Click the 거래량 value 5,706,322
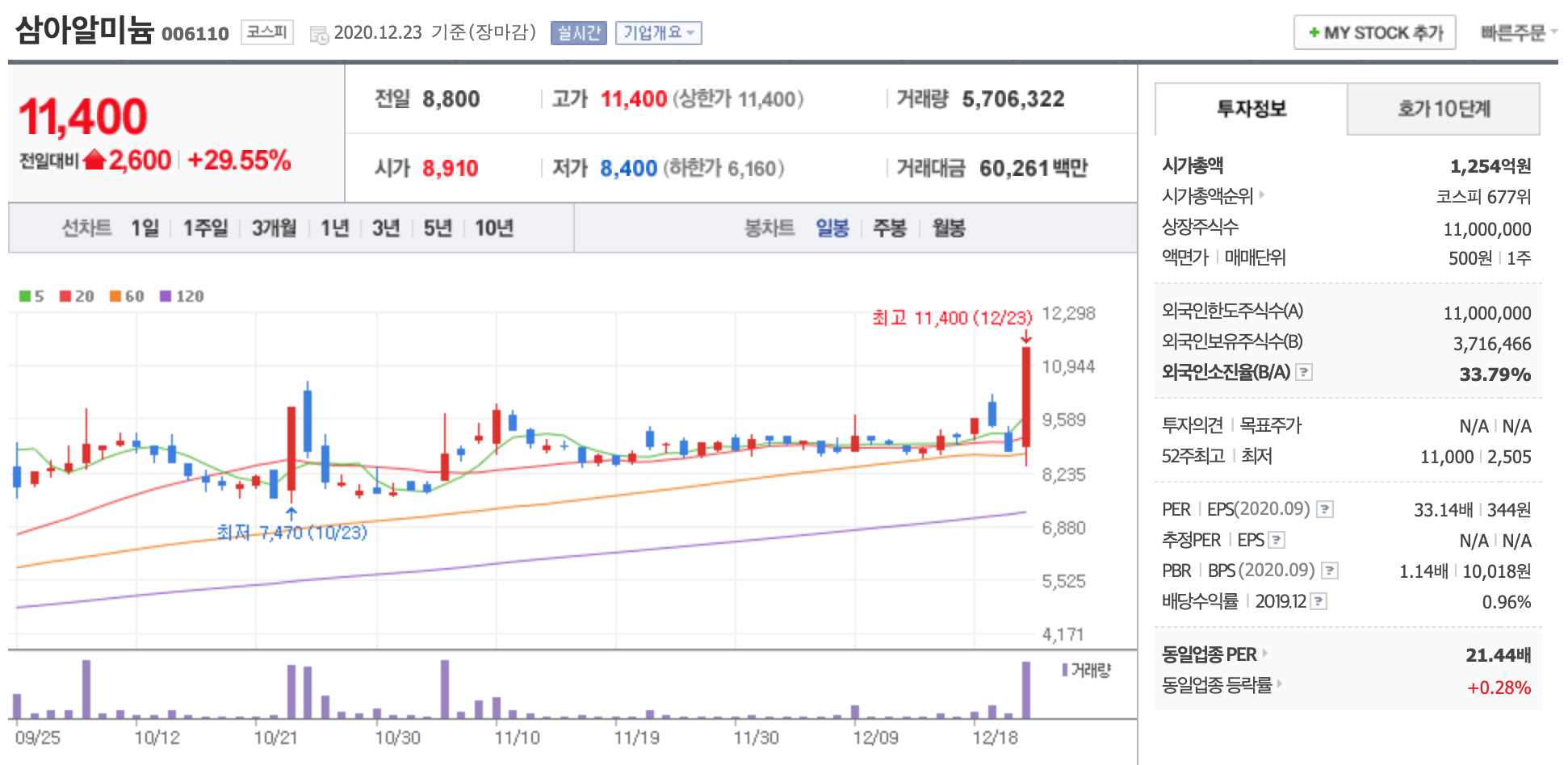1568x765 pixels. (x=1013, y=99)
